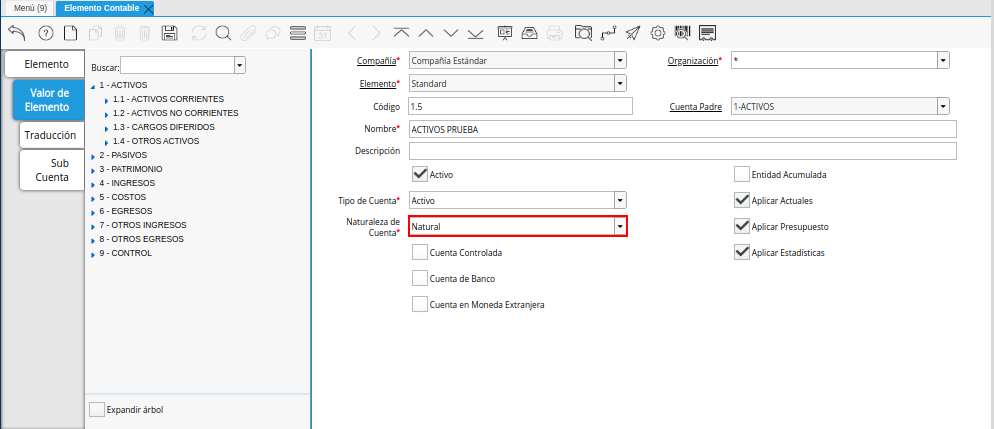The image size is (994, 429).
Task: Create a new record with blank page icon
Action: click(x=71, y=33)
